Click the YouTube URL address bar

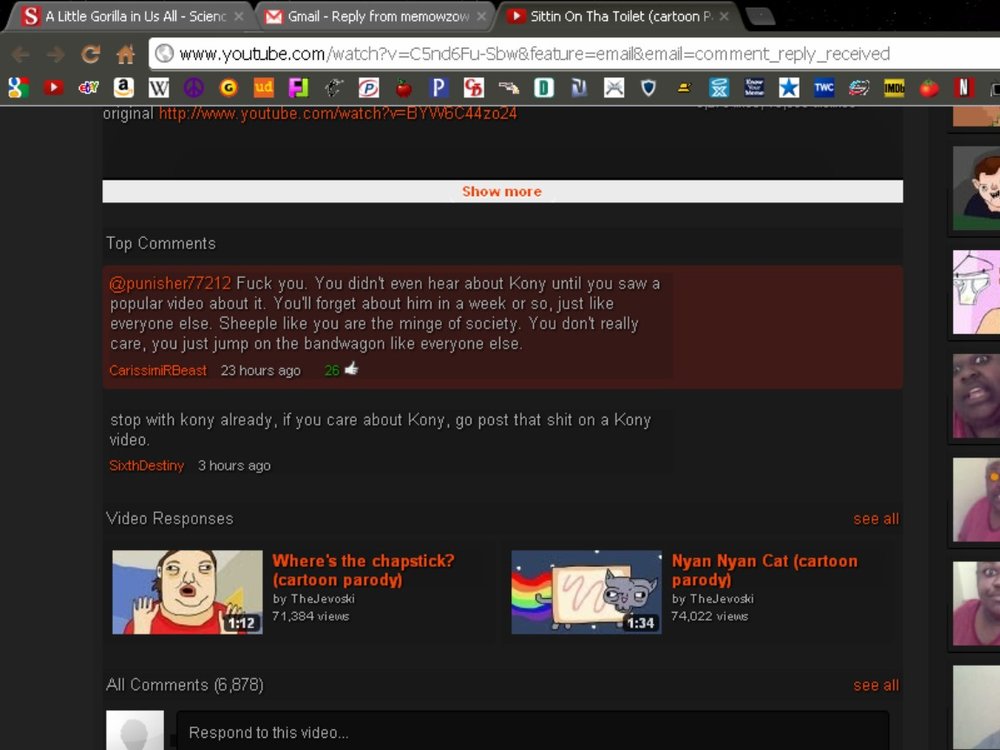point(574,54)
